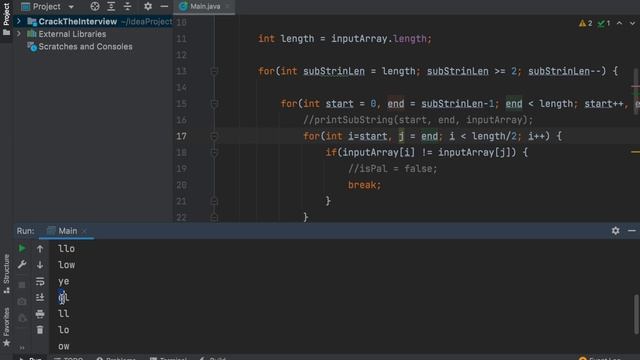640x360 pixels.
Task: Expand all nodes in Project tree
Action: click(111, 7)
